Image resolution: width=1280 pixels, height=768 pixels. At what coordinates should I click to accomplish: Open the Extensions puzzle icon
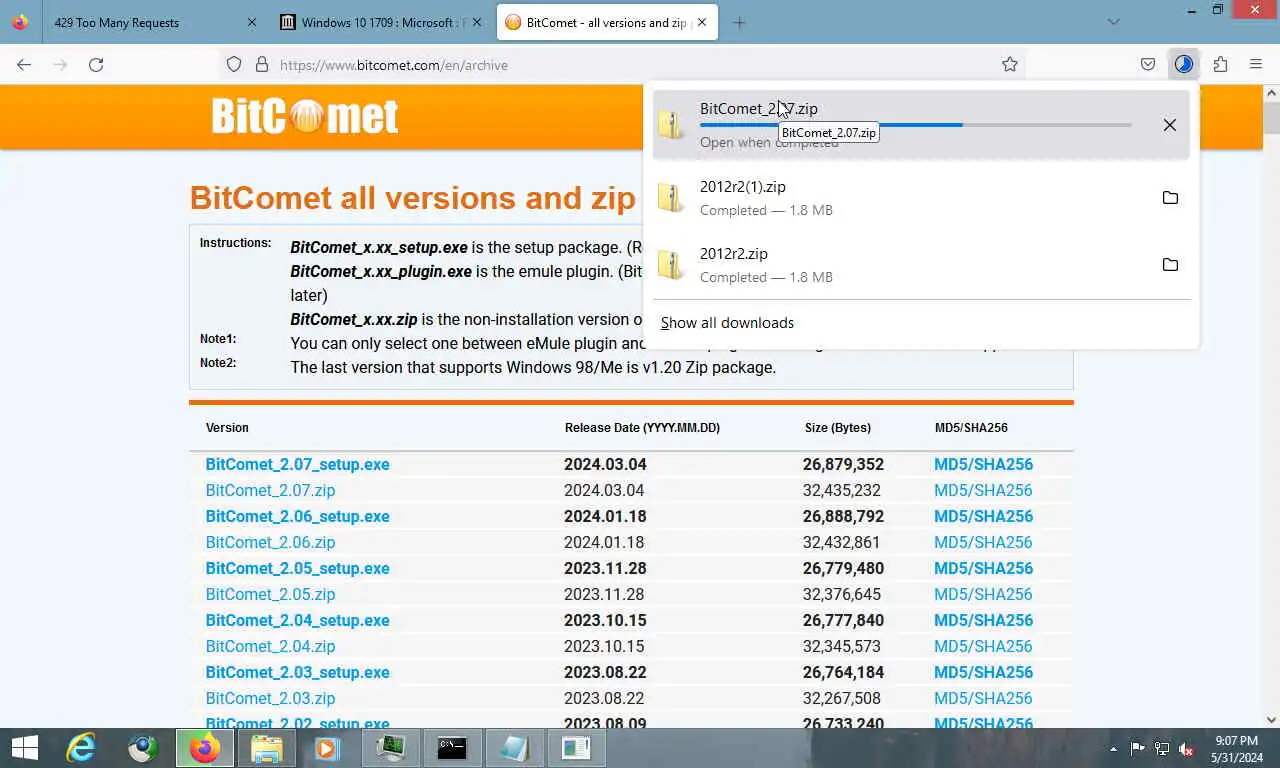(x=1220, y=64)
